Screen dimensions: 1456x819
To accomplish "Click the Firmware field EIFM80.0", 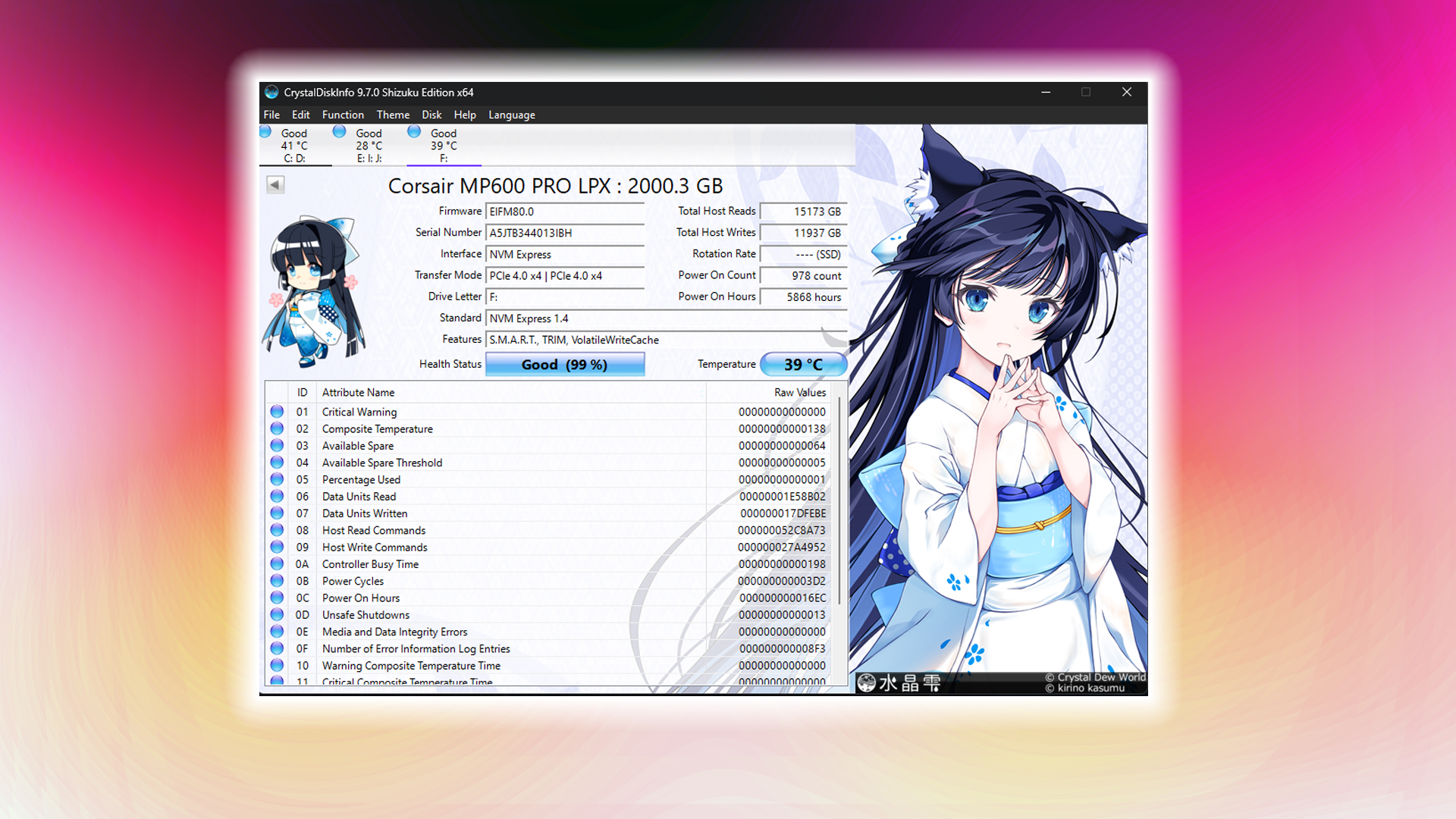I will [565, 212].
